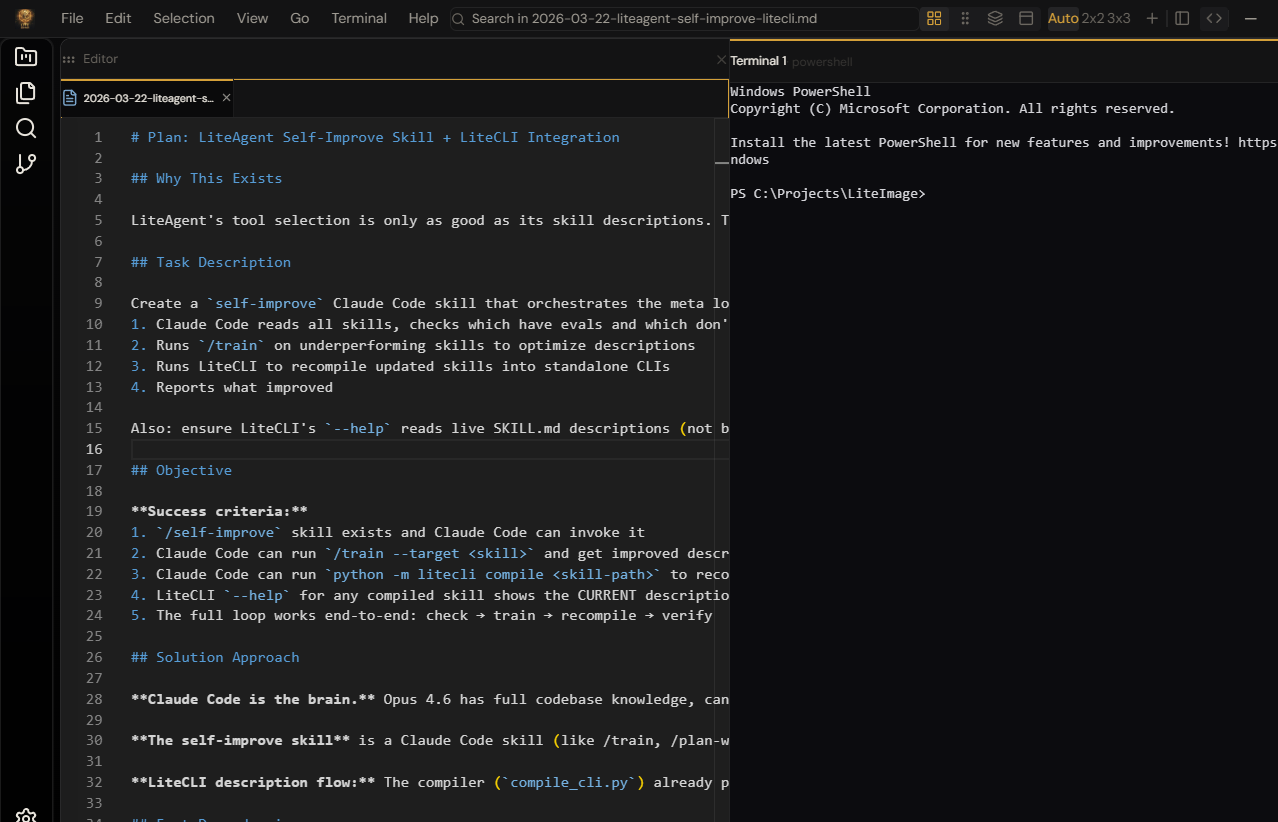
Task: Open the View menu
Action: 251,17
